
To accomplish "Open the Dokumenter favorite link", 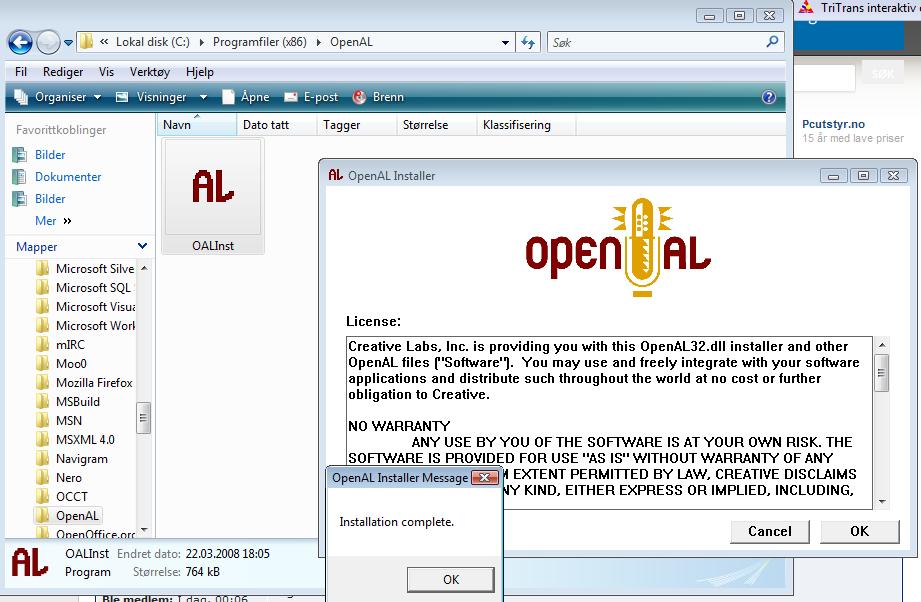I will point(68,176).
